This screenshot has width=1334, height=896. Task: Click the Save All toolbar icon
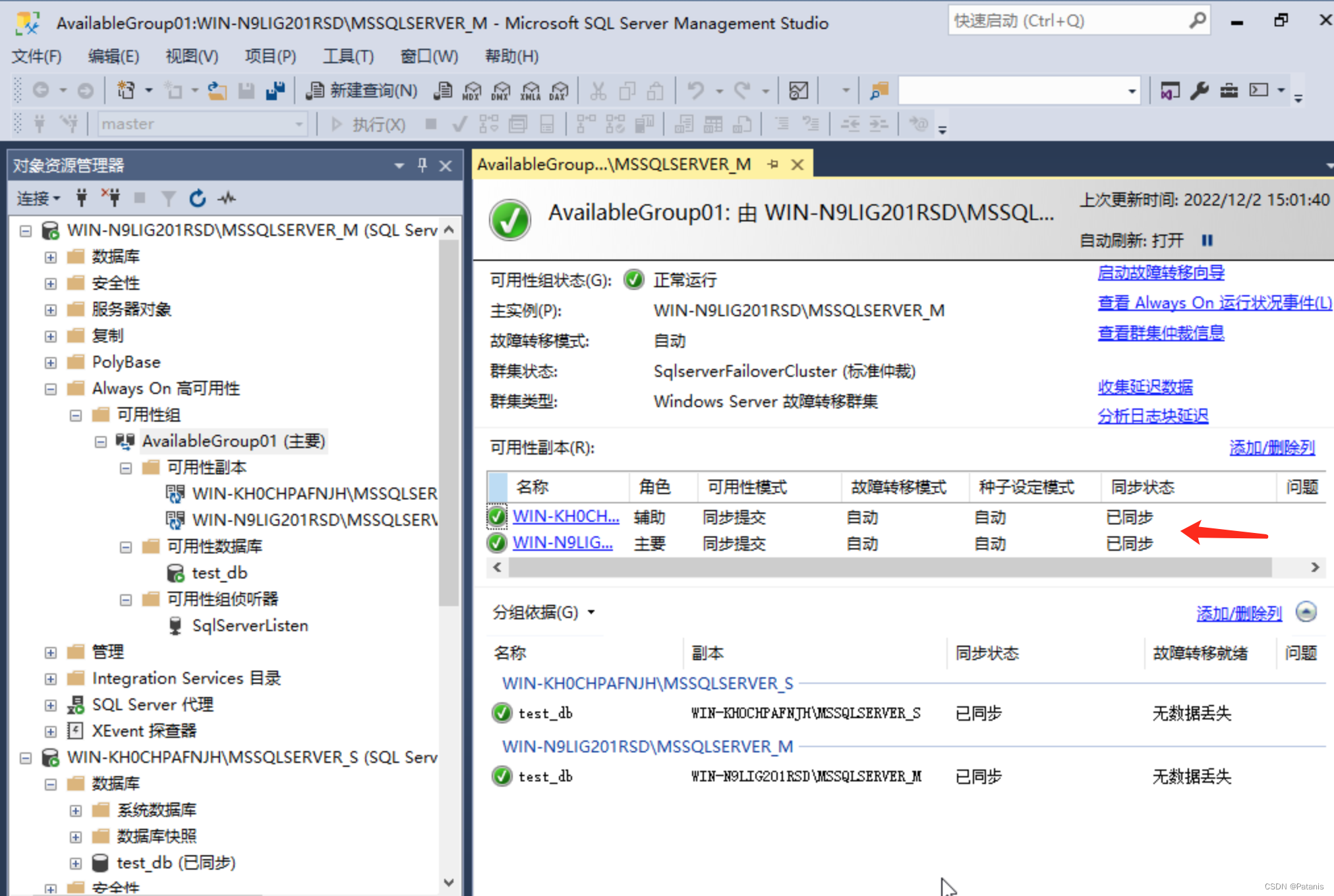pos(275,90)
